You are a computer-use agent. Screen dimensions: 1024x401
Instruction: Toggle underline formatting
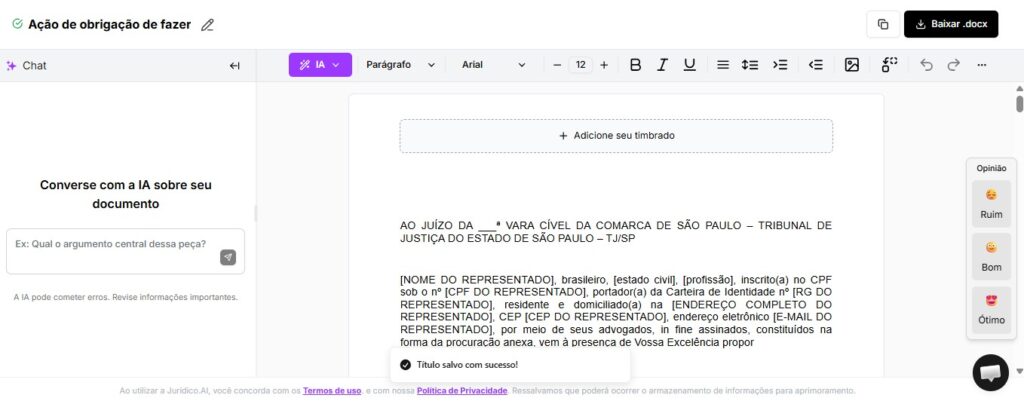coord(690,65)
